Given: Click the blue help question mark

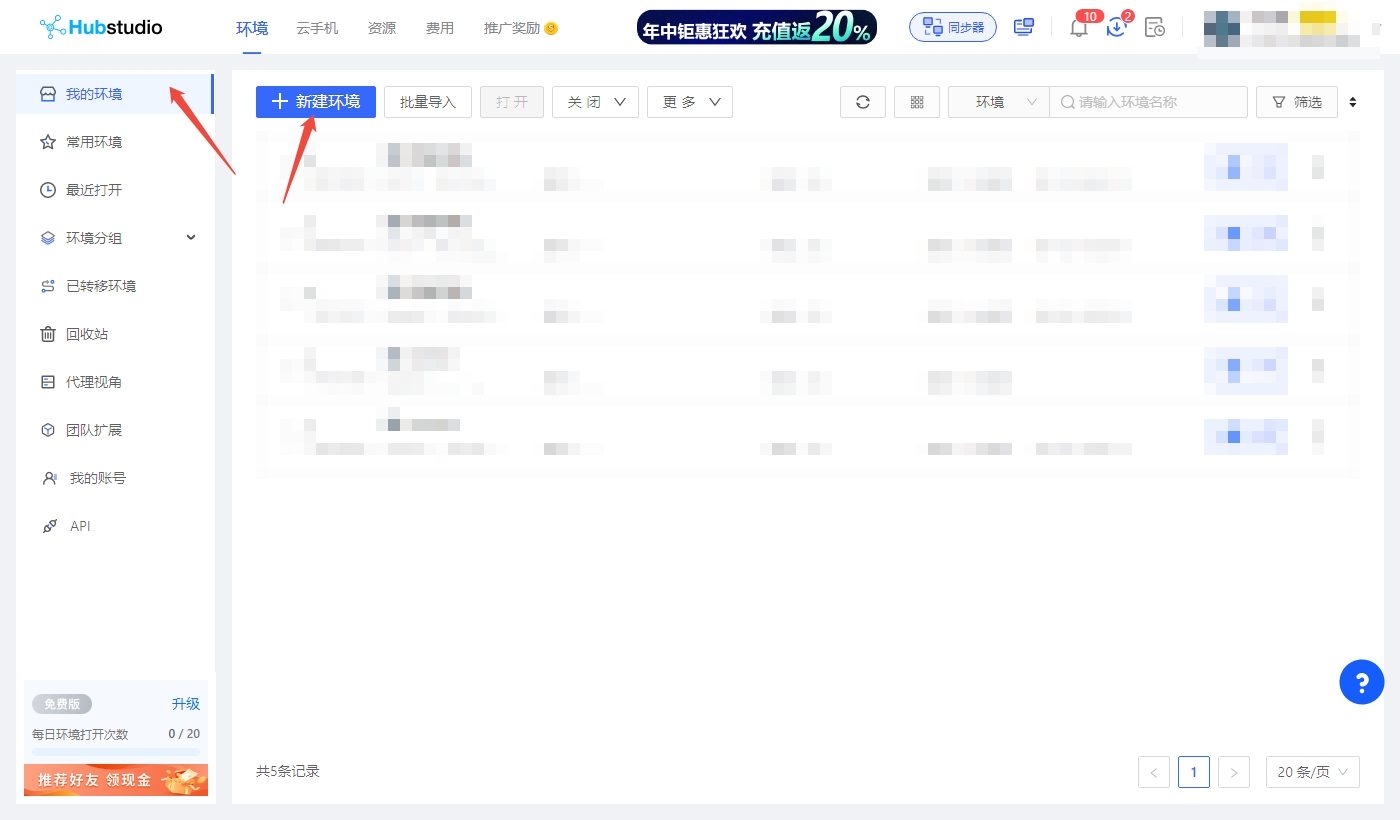Looking at the screenshot, I should click(x=1361, y=683).
